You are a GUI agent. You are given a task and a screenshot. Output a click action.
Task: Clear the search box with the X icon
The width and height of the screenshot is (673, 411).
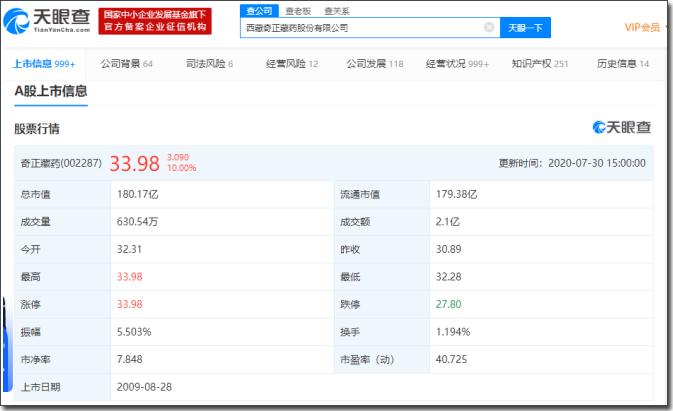pos(489,28)
